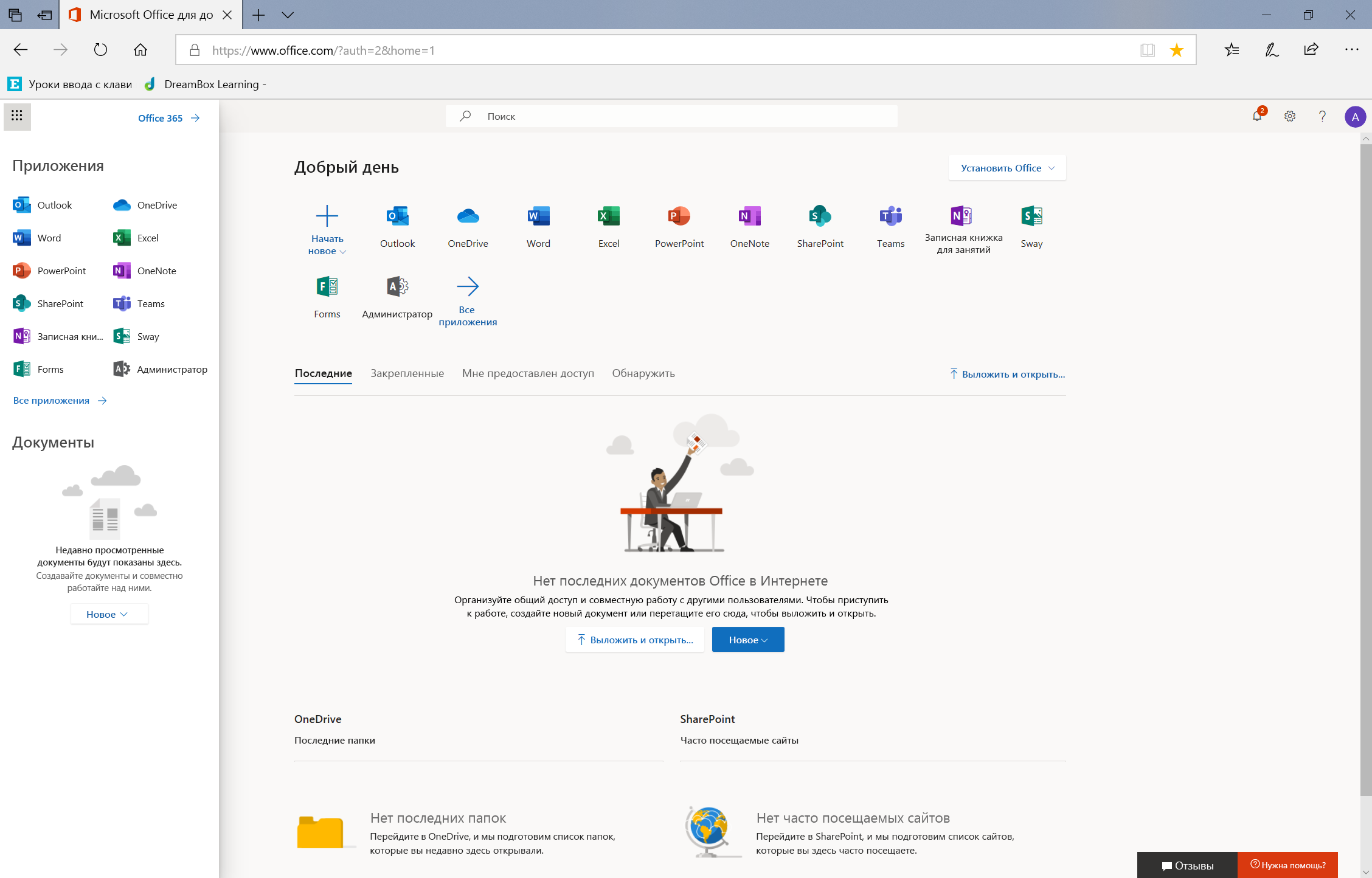Expand the 'Установить Office' dropdown
Image resolution: width=1372 pixels, height=878 pixels.
1007,167
